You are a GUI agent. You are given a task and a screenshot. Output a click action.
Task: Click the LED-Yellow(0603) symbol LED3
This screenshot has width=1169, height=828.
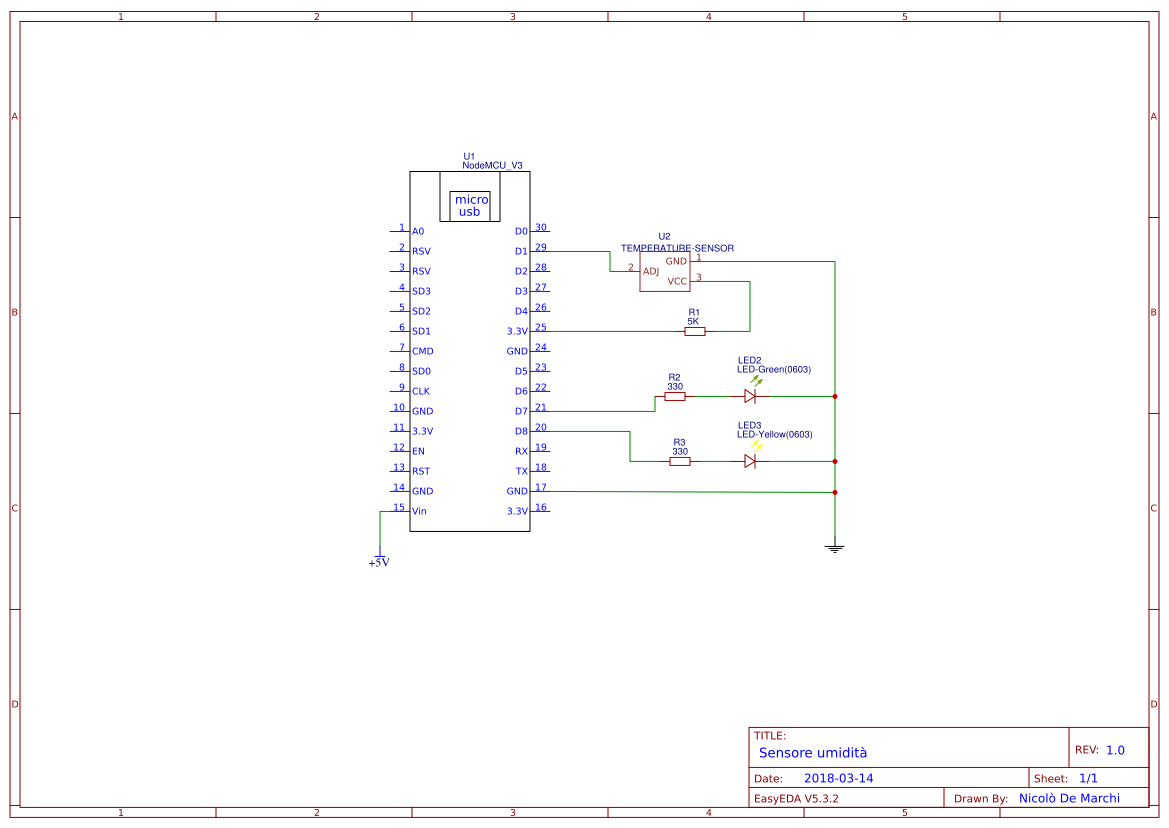tap(750, 462)
